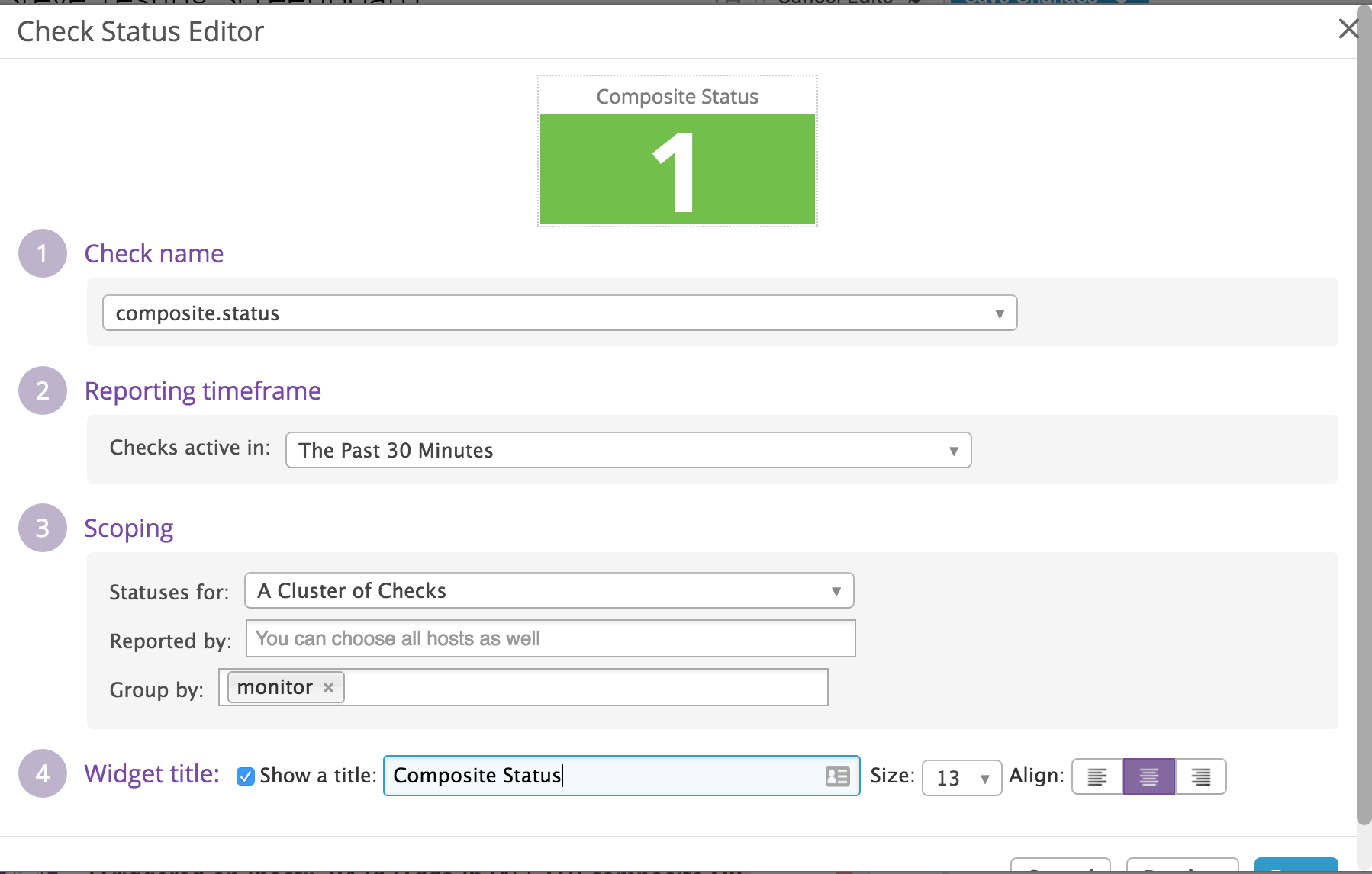Open the A Cluster of Checks dropdown
1372x874 pixels.
[x=549, y=591]
